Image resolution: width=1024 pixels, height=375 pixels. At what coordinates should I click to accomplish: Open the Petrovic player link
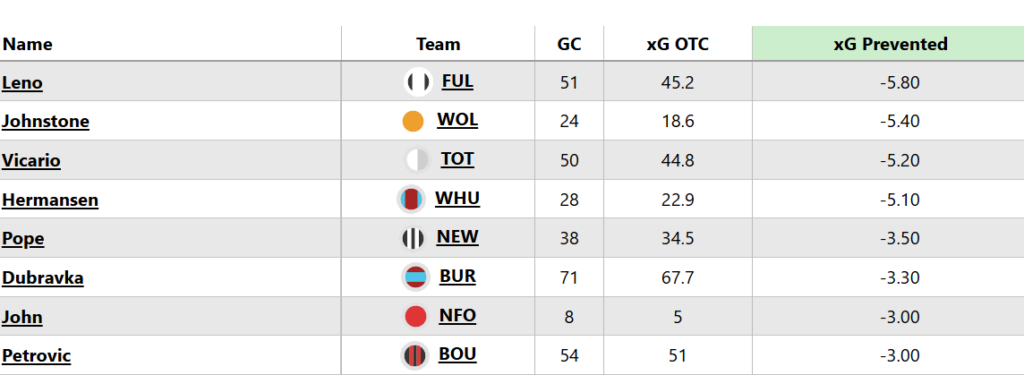coord(37,356)
